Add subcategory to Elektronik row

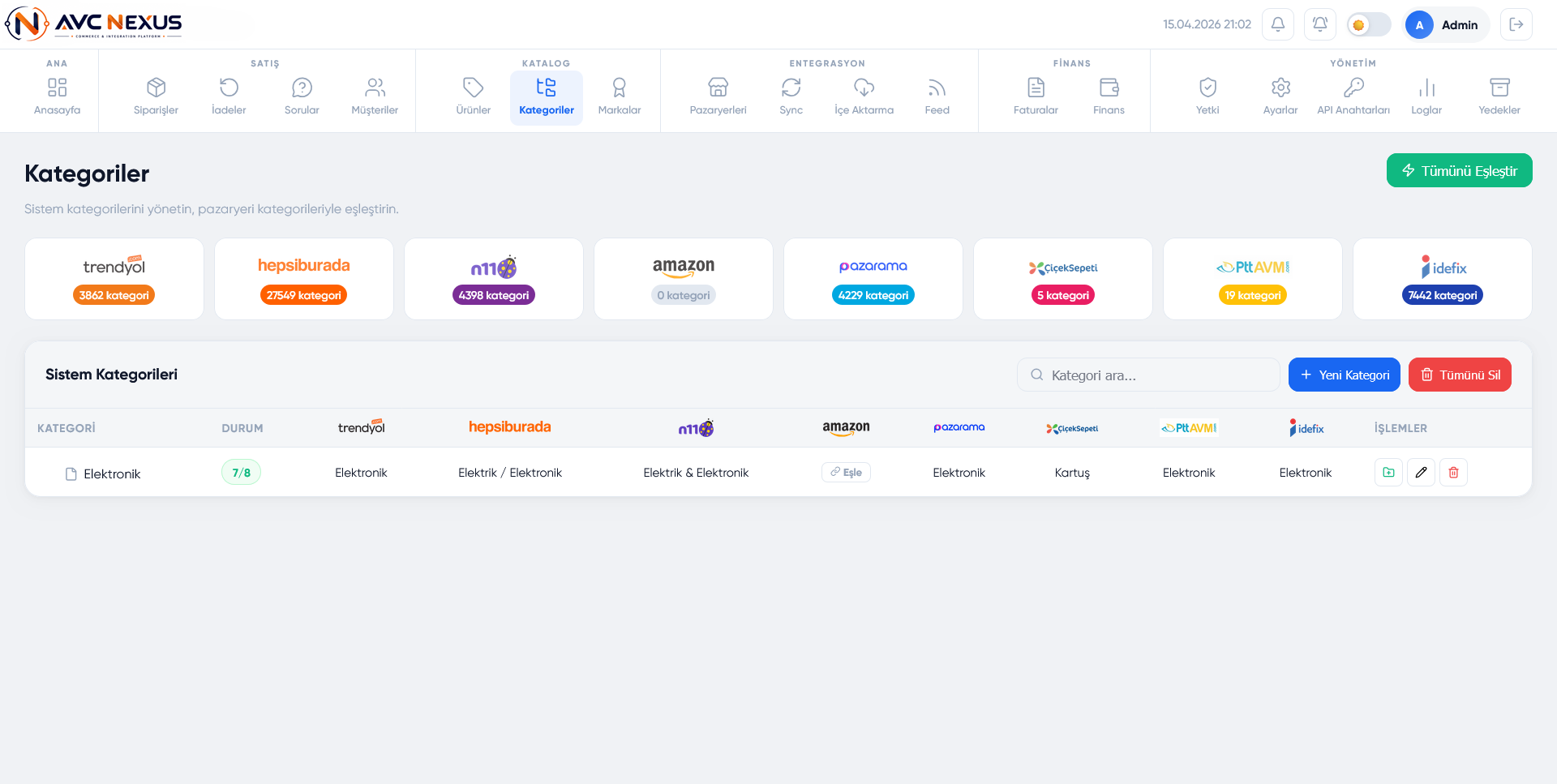coord(1389,472)
